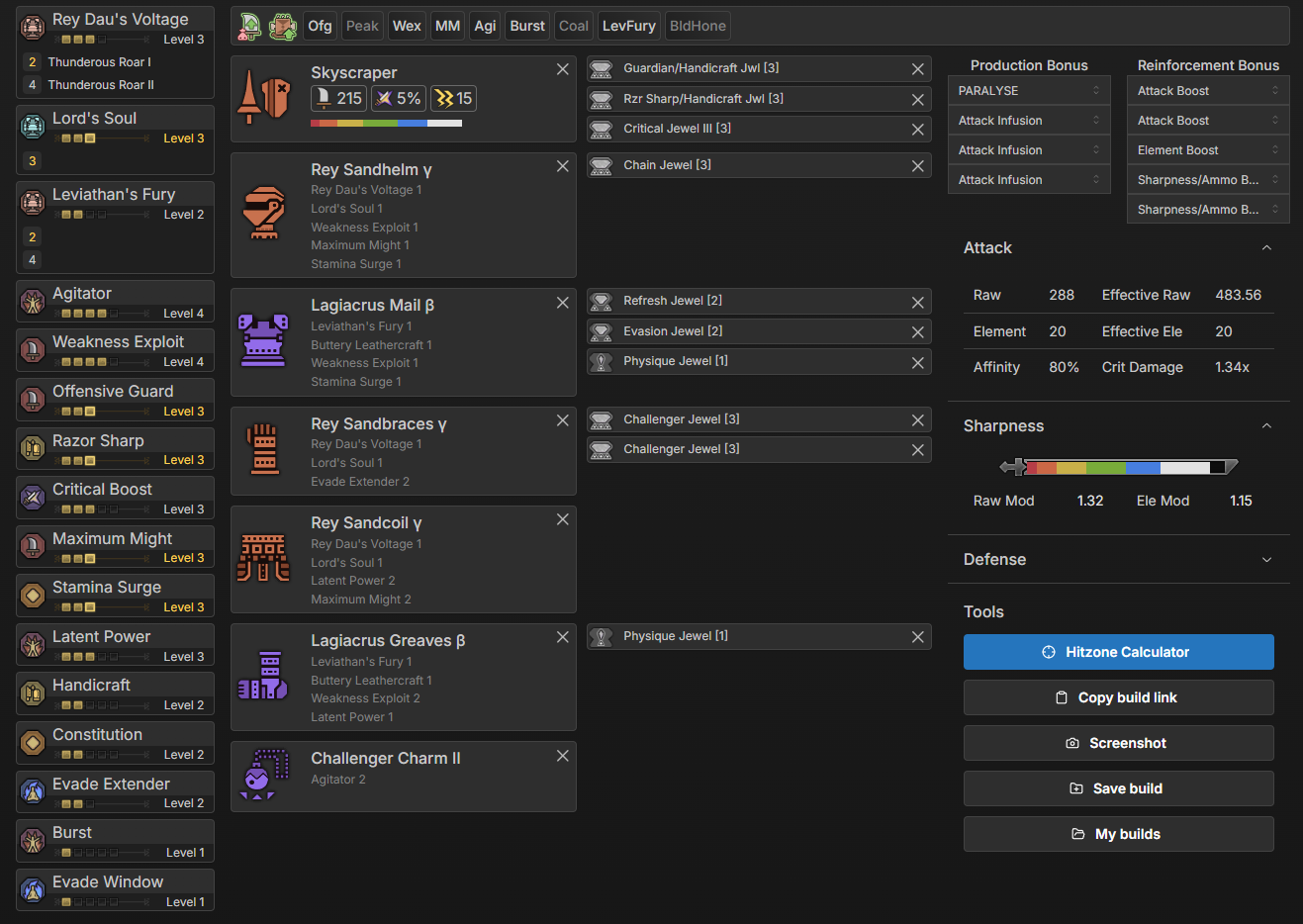Click the Thunderous Roar II set bonus row
Viewport: 1303px width, 924px height.
click(x=115, y=85)
